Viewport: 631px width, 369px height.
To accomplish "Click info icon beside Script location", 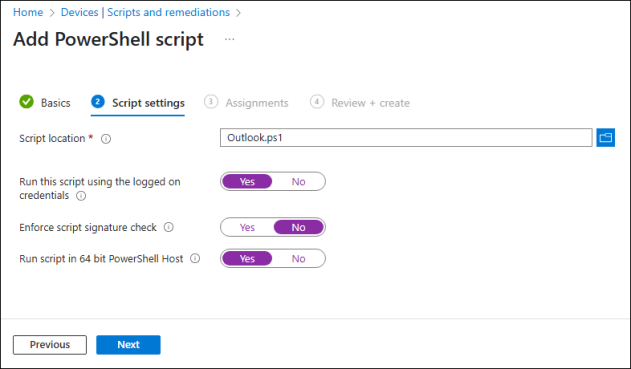I will pos(106,139).
